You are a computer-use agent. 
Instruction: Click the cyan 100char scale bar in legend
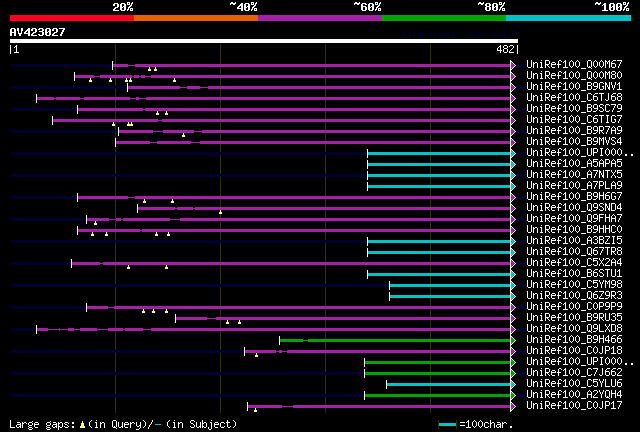(447, 425)
